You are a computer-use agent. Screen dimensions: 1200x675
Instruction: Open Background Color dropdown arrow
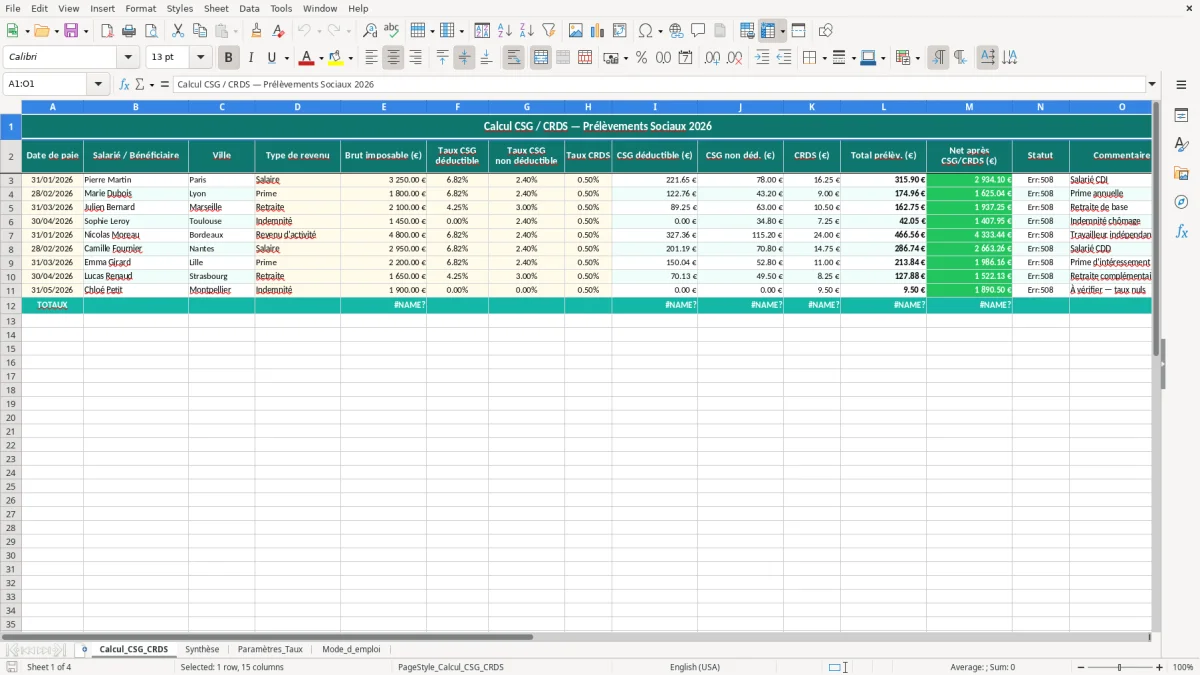point(350,58)
